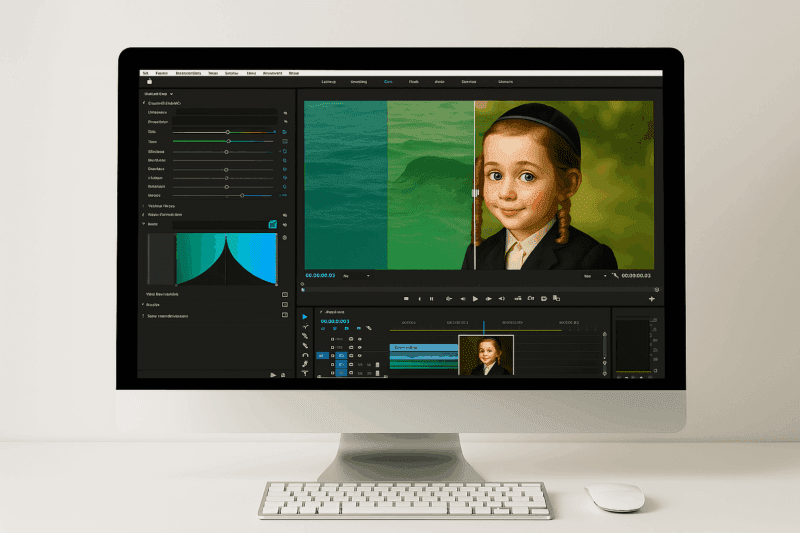Click the sequence name tab above the timeline
This screenshot has width=800, height=533.
[335, 312]
